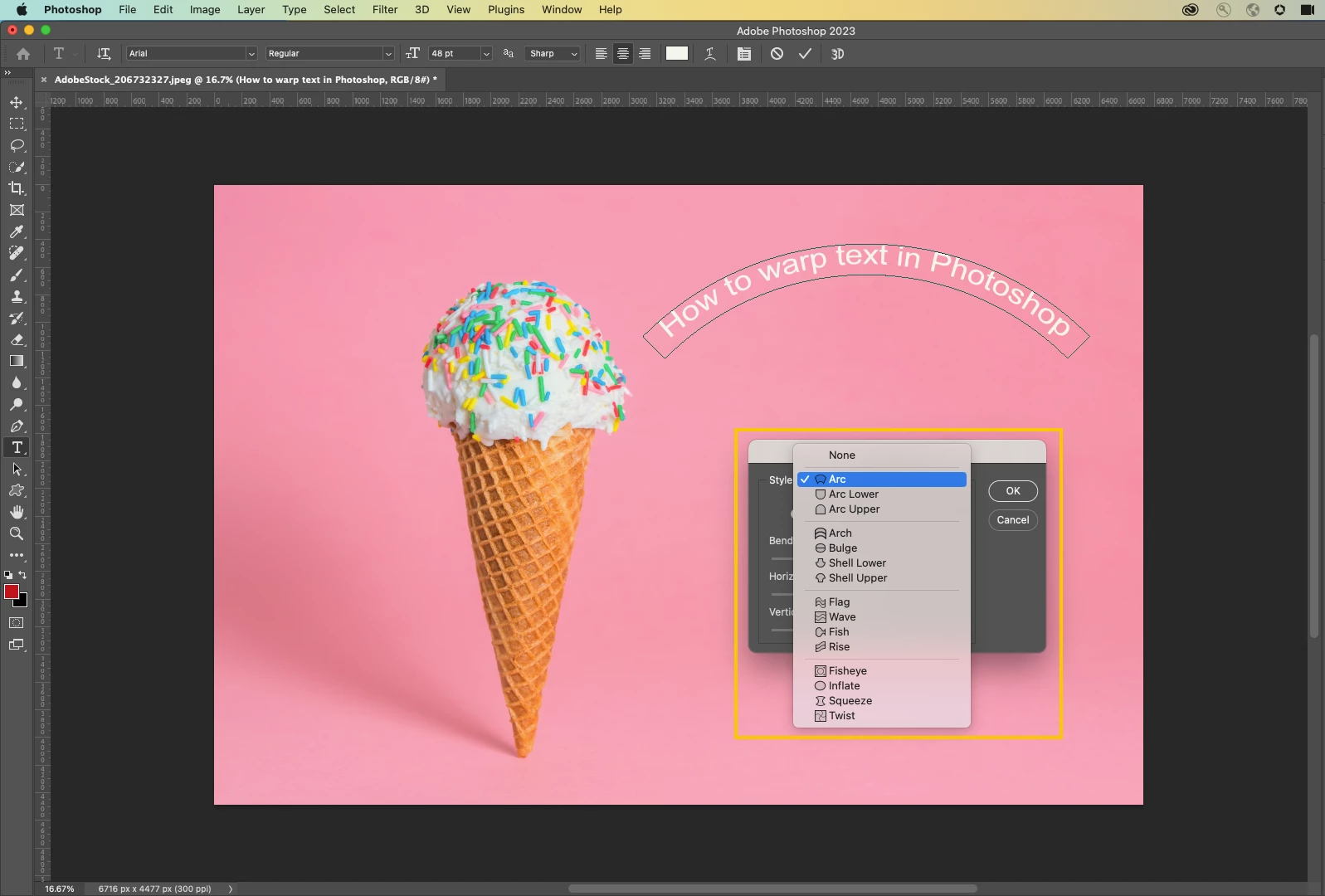
Task: Click the horizontal scrollbar at bottom
Action: pos(772,889)
